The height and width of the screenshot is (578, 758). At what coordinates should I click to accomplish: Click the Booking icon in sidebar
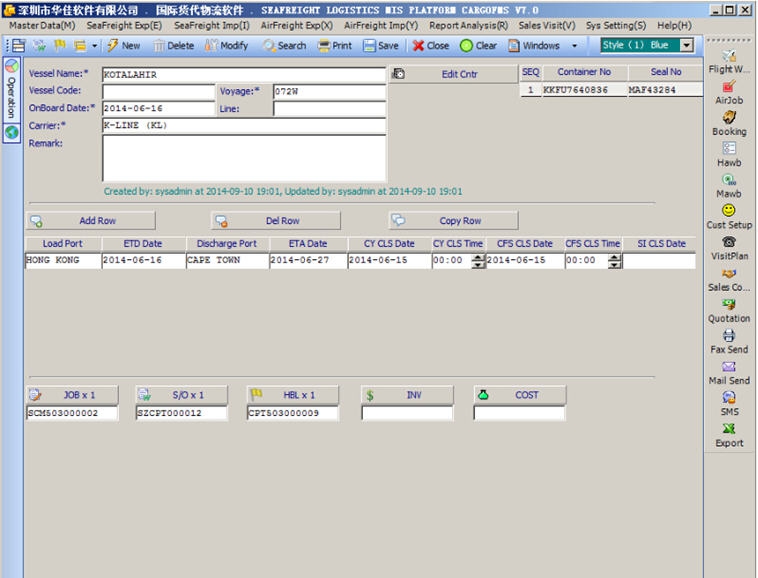(x=729, y=118)
